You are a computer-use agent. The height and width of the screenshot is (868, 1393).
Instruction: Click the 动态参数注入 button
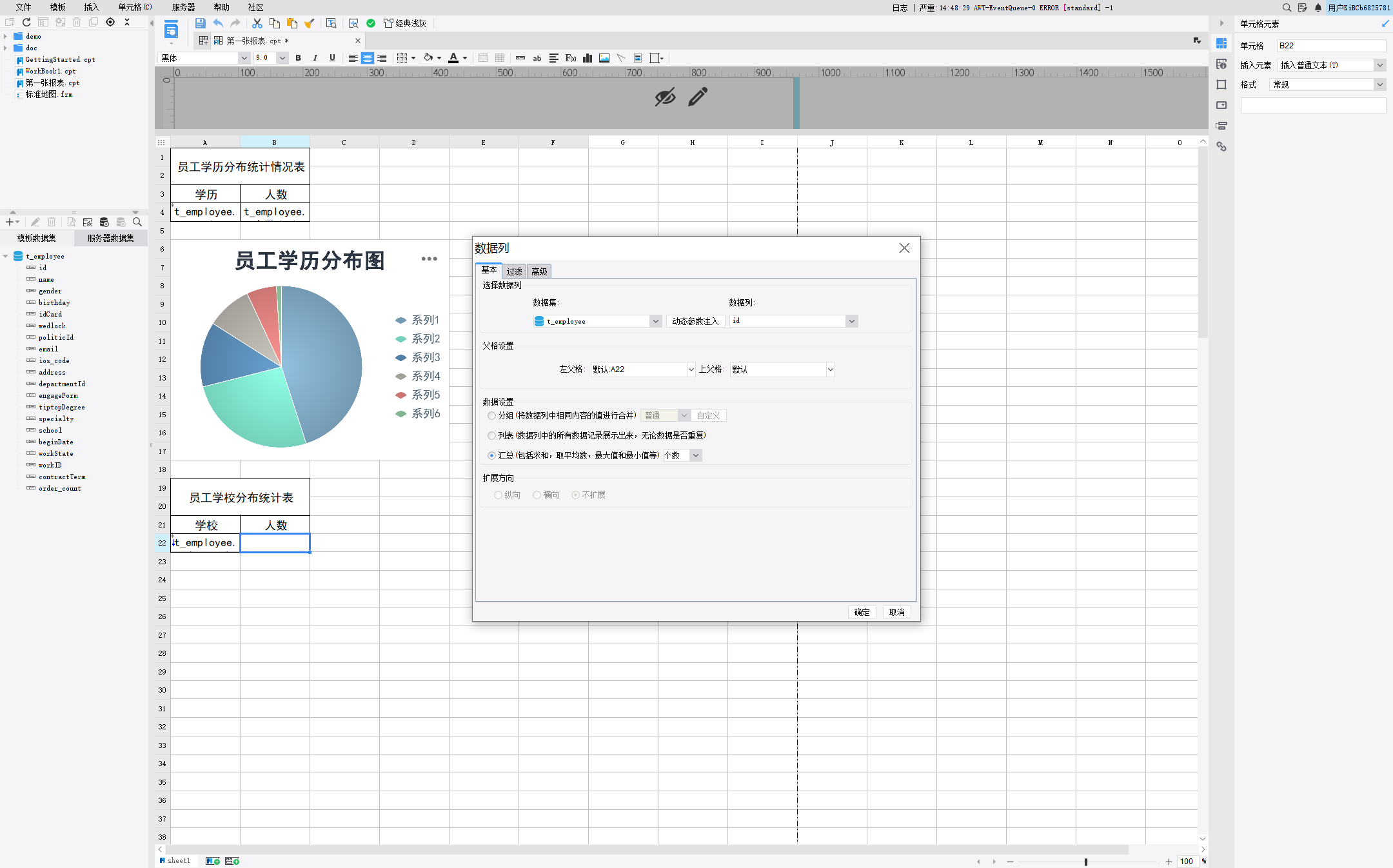pyautogui.click(x=695, y=321)
